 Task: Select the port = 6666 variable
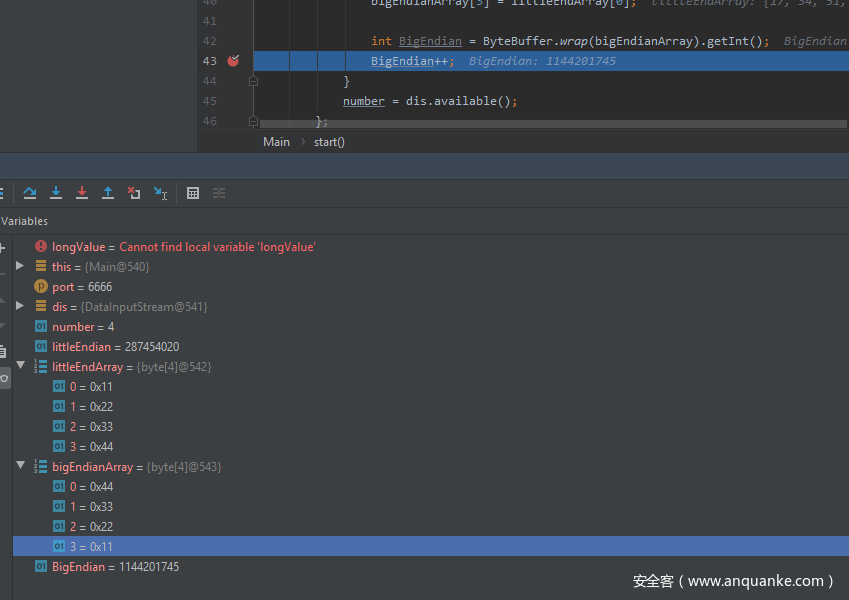pos(81,286)
